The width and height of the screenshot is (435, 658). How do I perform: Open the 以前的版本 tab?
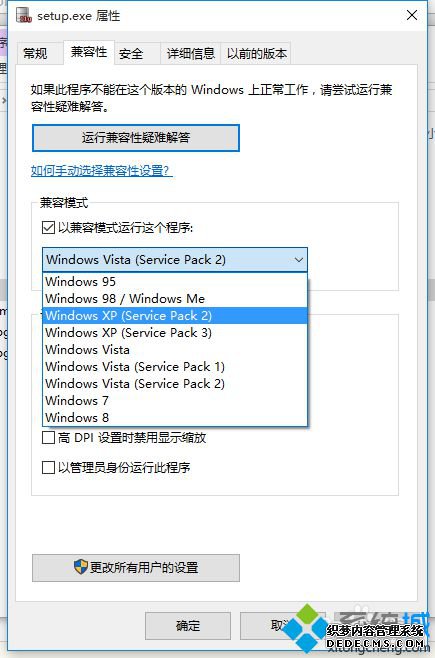pos(257,53)
